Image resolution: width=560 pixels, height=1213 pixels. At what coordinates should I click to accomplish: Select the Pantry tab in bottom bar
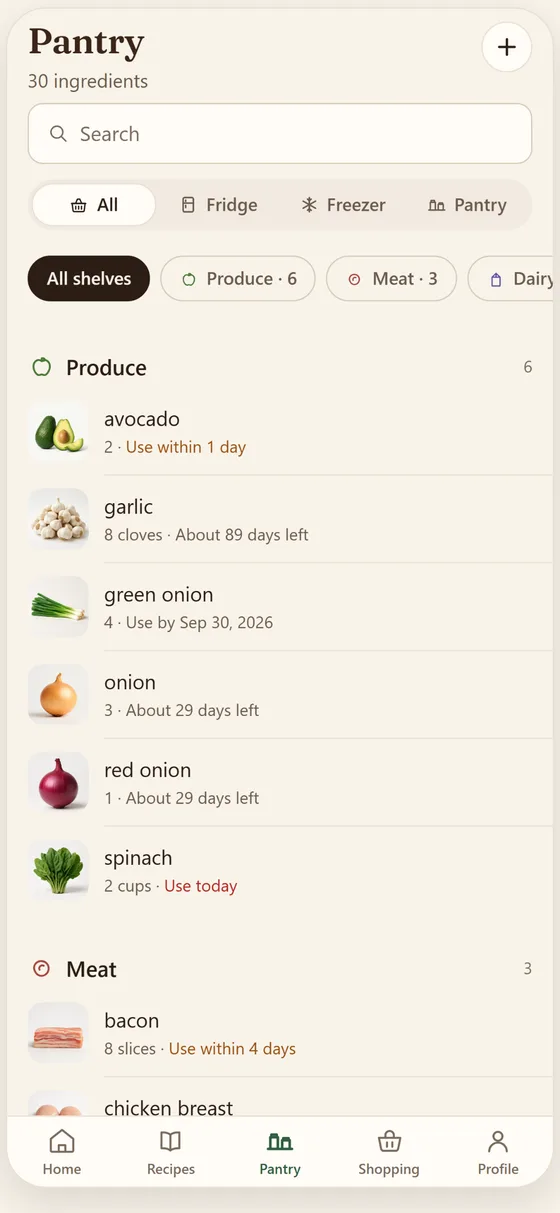click(x=280, y=1152)
